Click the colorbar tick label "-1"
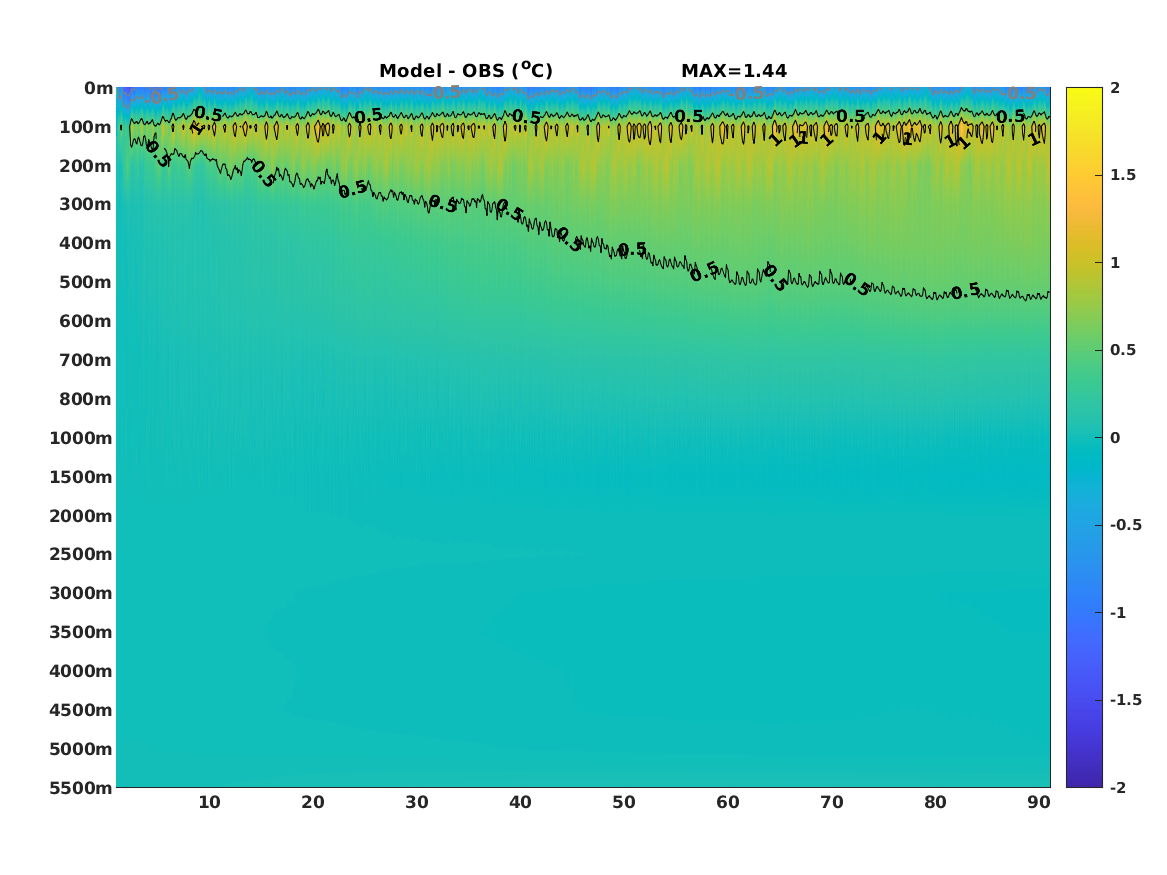This screenshot has width=1167, height=875. [1118, 612]
